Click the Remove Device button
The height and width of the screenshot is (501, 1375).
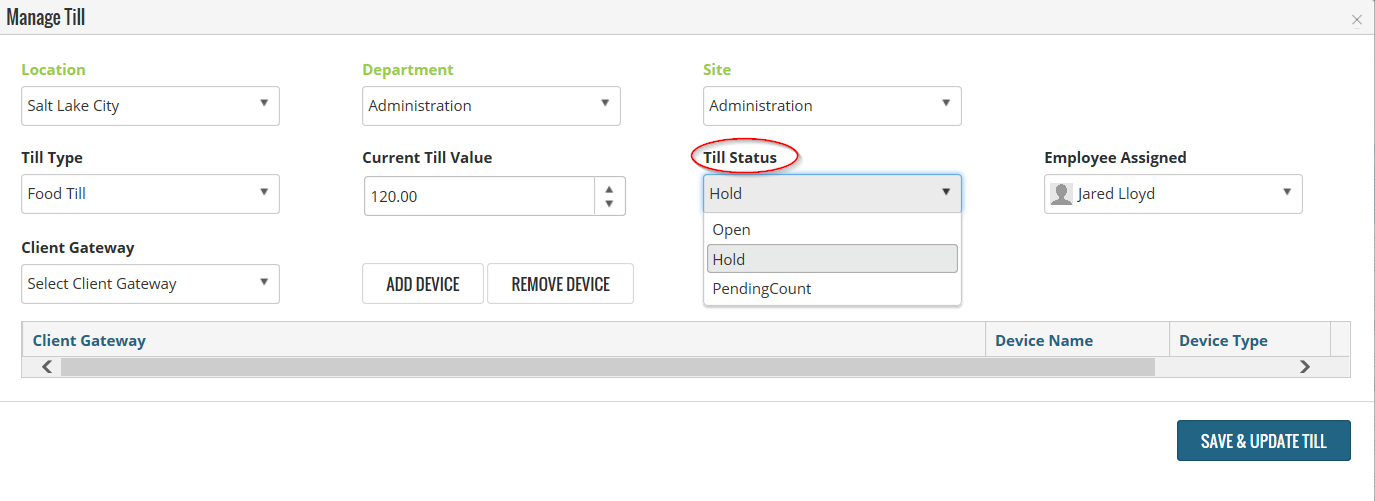560,284
